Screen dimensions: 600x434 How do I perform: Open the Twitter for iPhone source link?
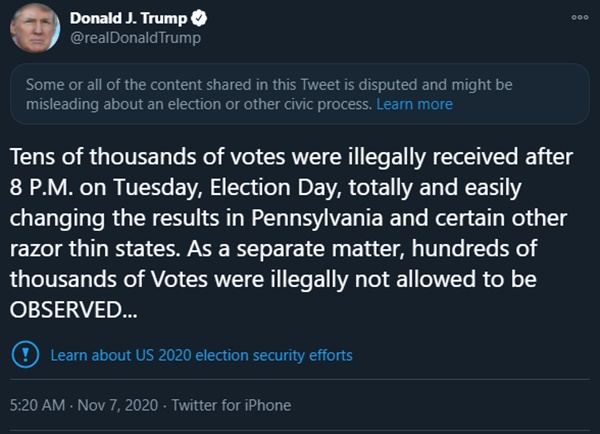[231, 405]
